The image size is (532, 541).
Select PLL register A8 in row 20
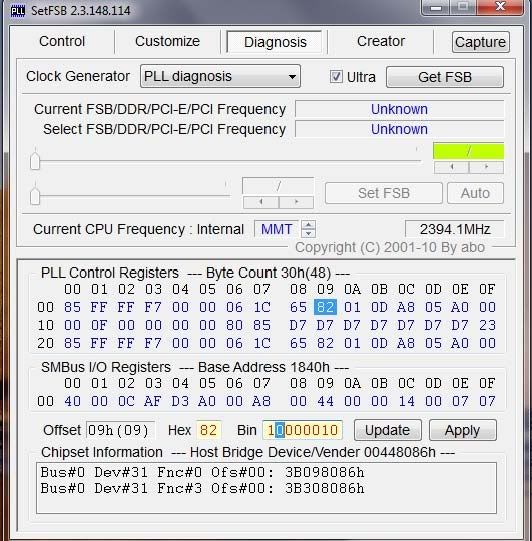(406, 343)
